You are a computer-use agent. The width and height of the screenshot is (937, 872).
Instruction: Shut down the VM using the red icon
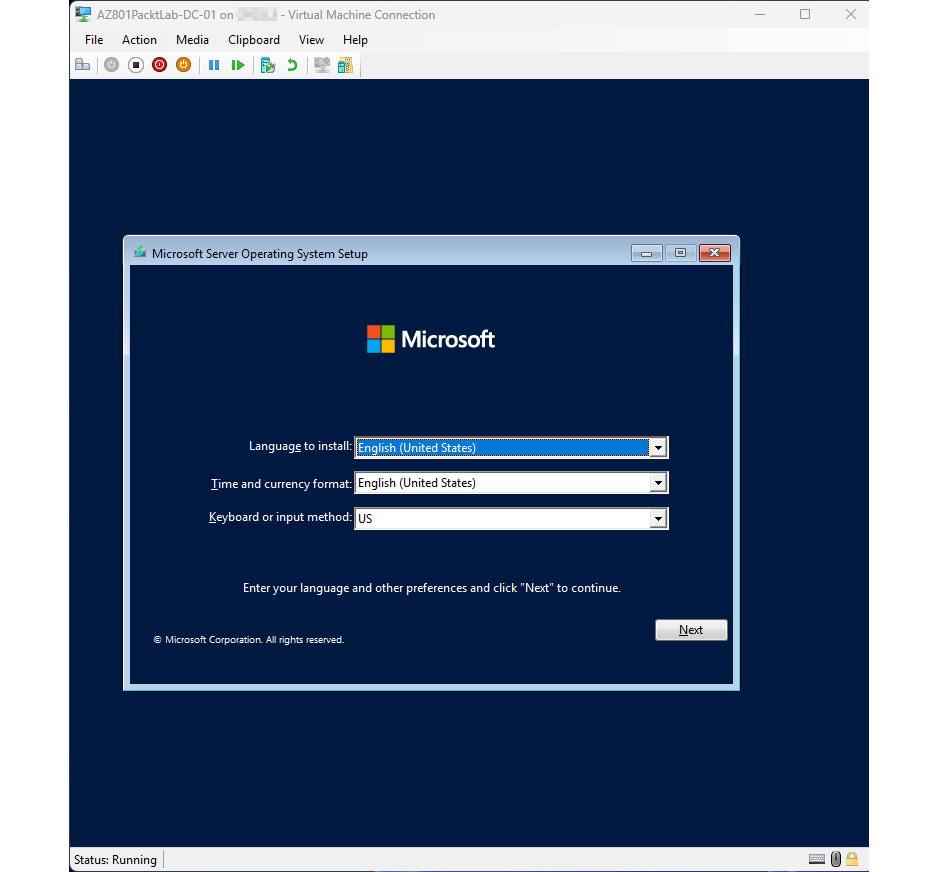[x=160, y=65]
